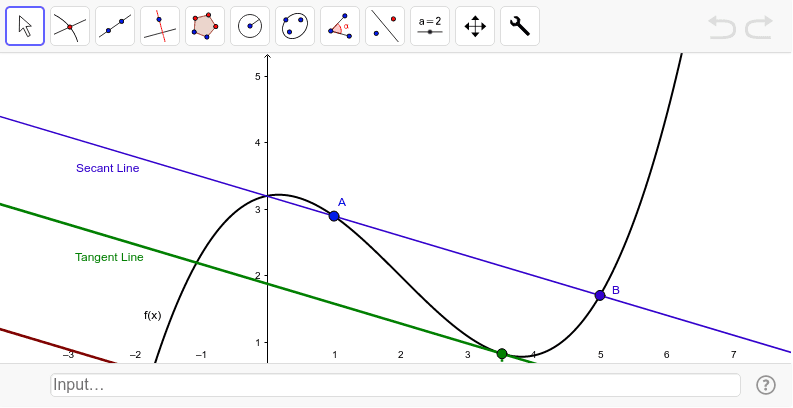
Task: Click the Undo arrow
Action: [x=722, y=27]
